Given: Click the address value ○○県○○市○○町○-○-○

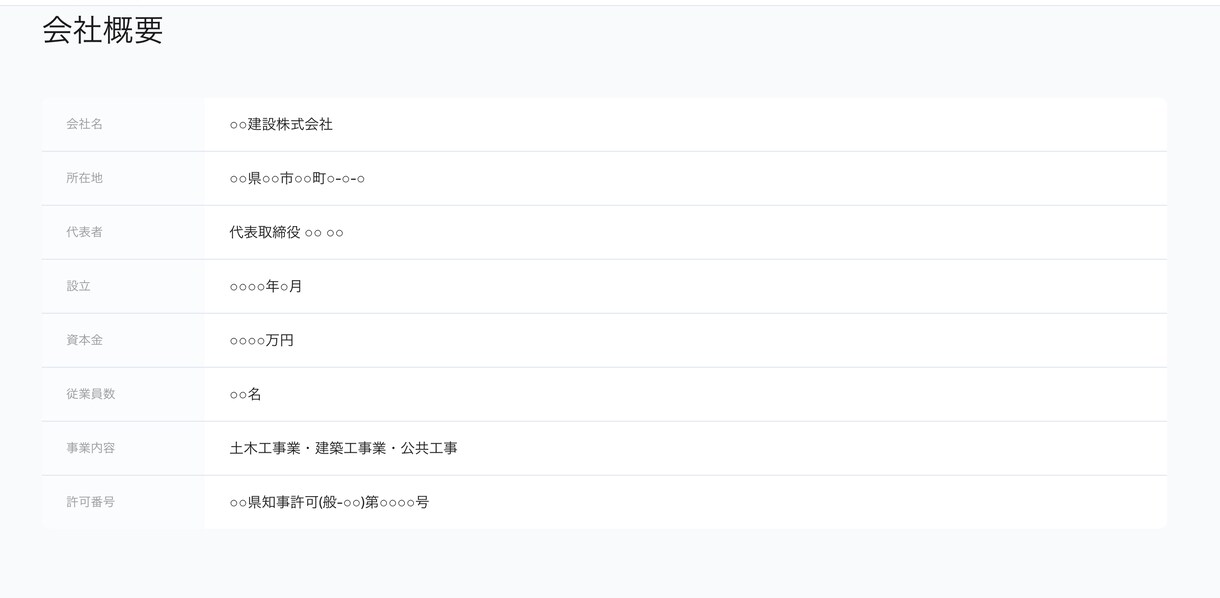Looking at the screenshot, I should 297,178.
